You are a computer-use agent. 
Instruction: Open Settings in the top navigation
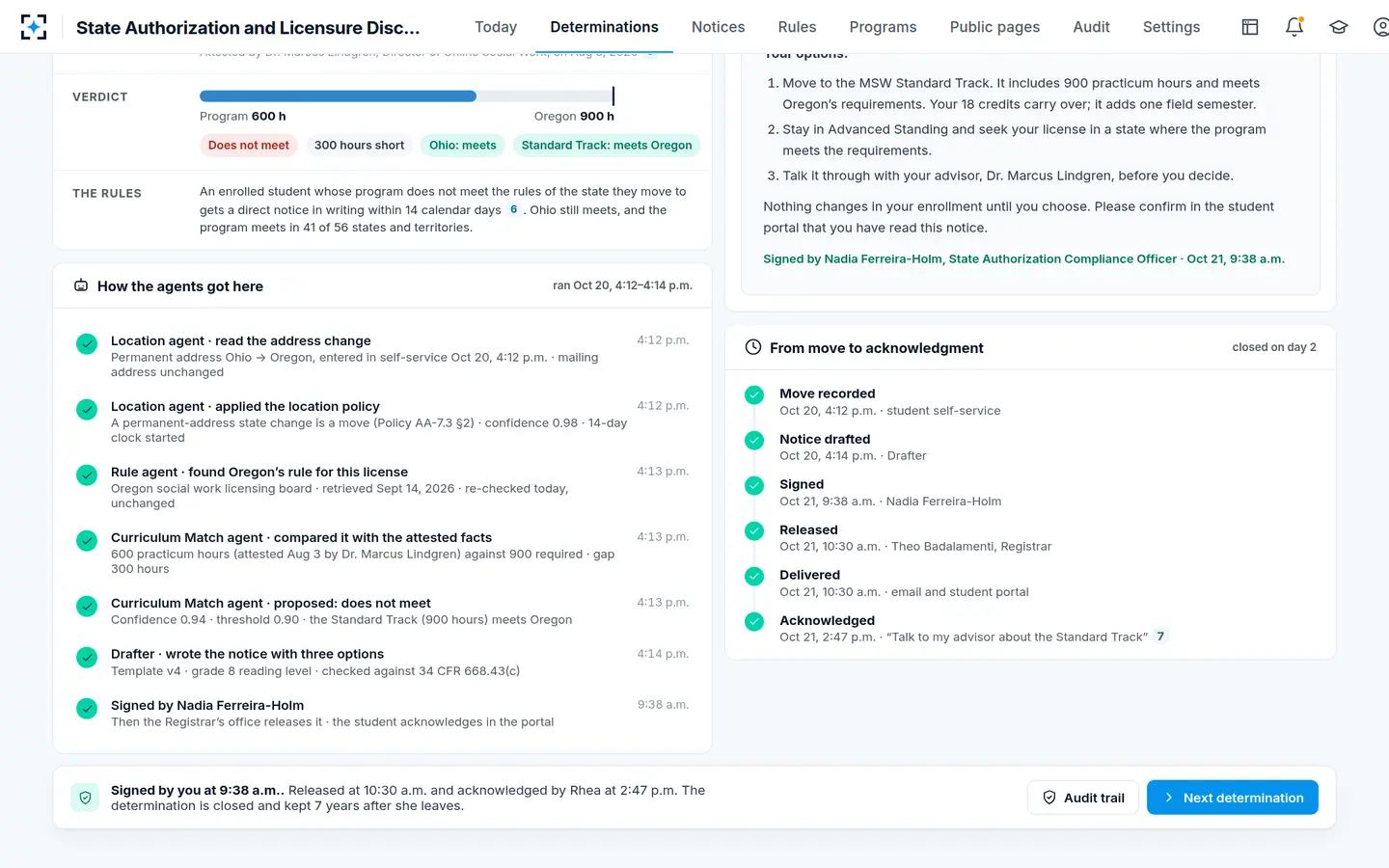click(x=1171, y=27)
